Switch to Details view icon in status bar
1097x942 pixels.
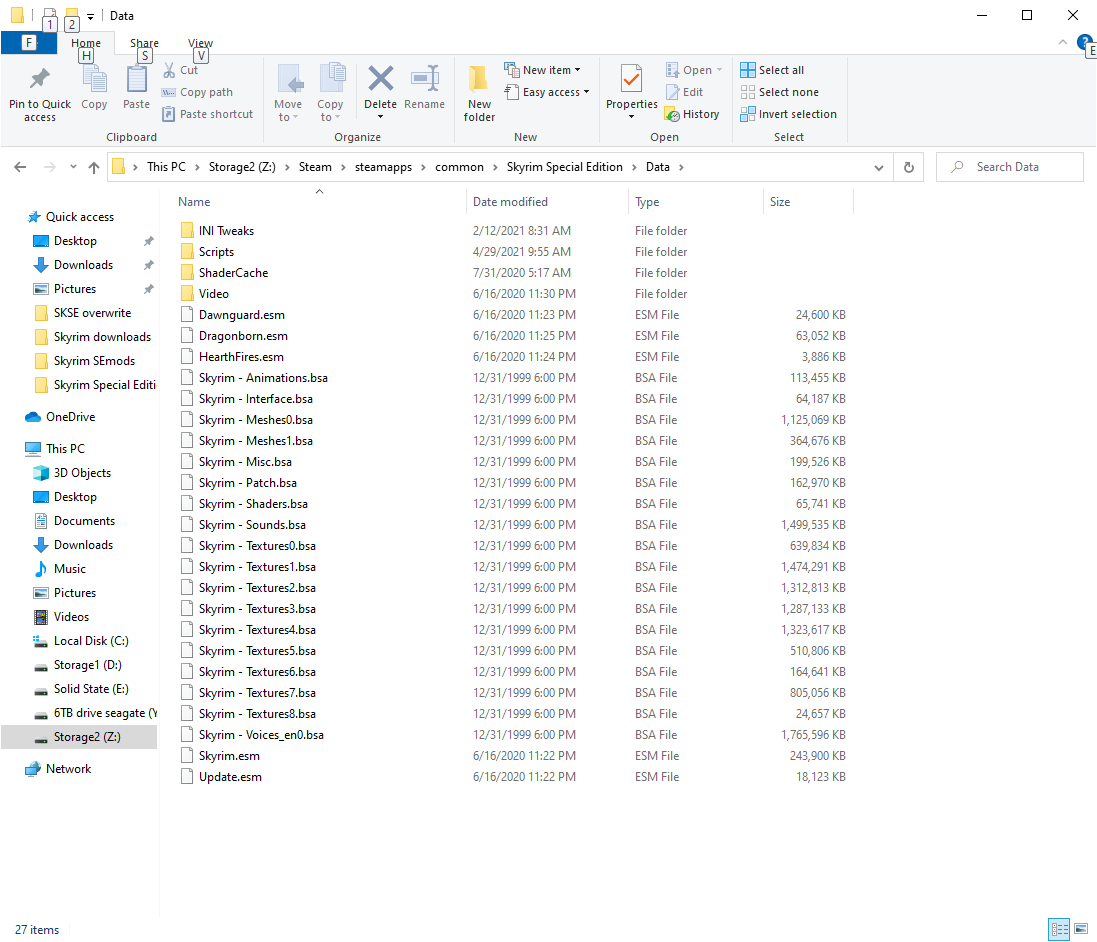click(1059, 929)
